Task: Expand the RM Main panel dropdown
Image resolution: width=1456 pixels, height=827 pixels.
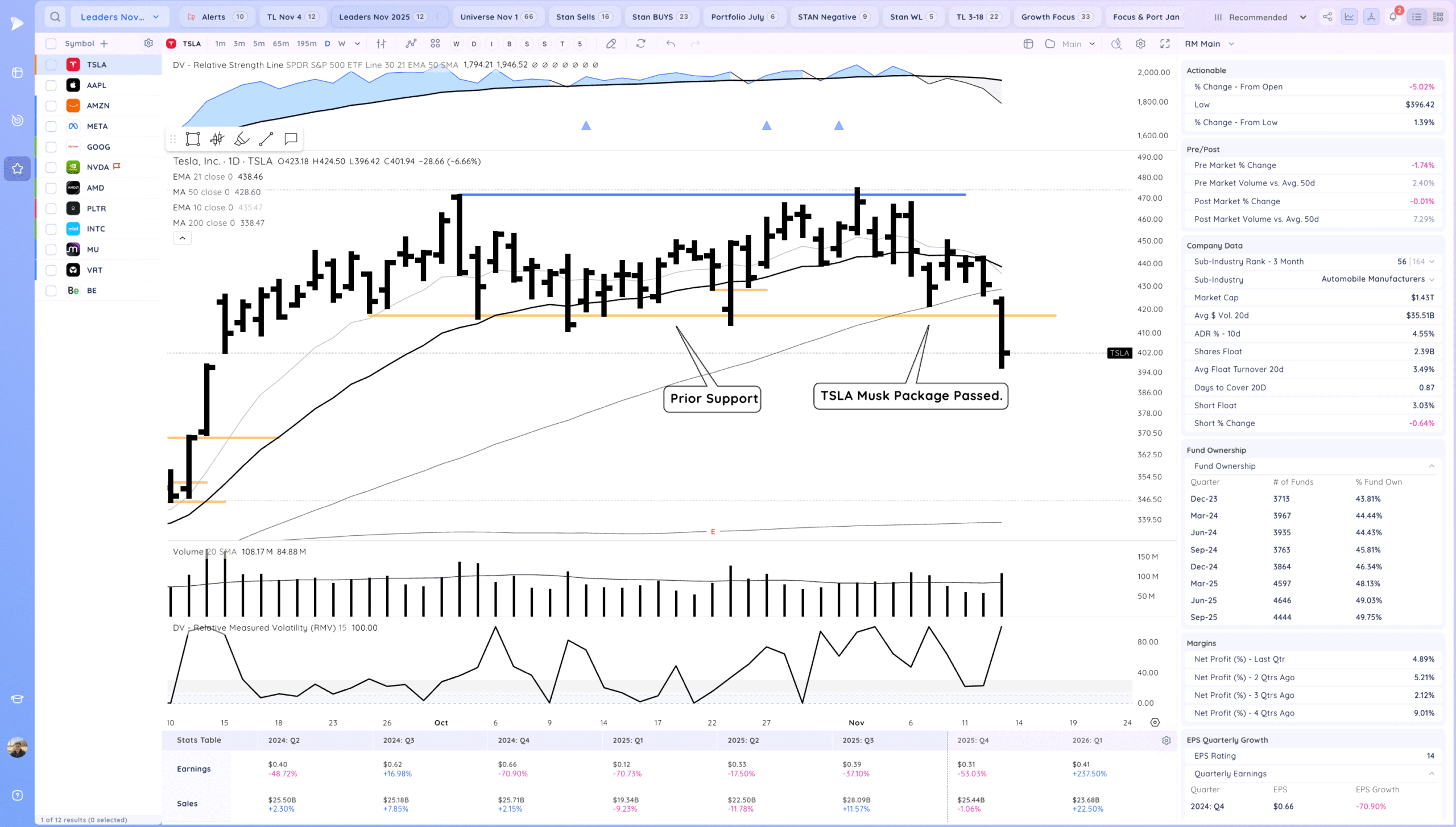Action: 1231,44
